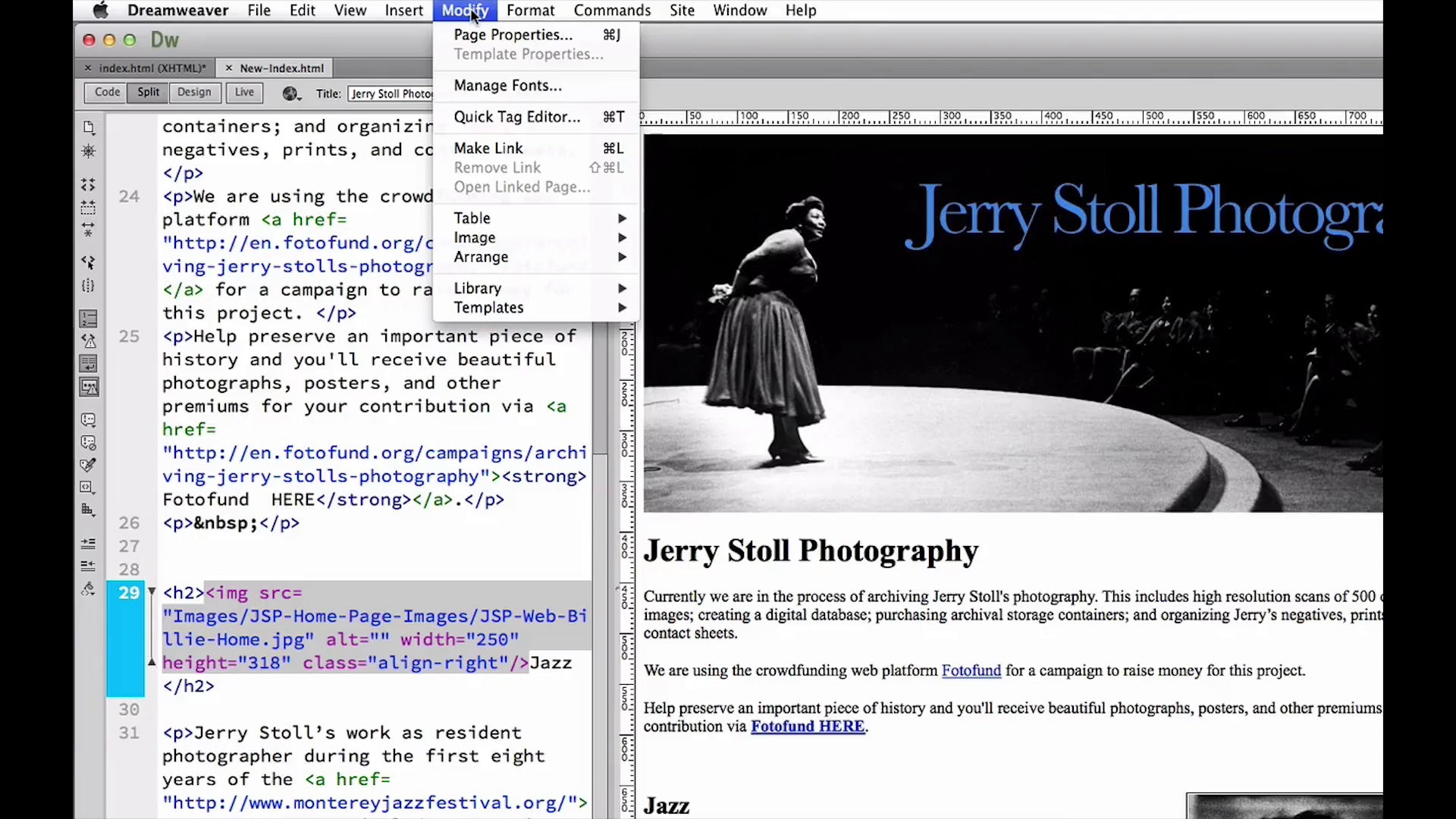
Task: Switch to Code view
Action: 107,93
